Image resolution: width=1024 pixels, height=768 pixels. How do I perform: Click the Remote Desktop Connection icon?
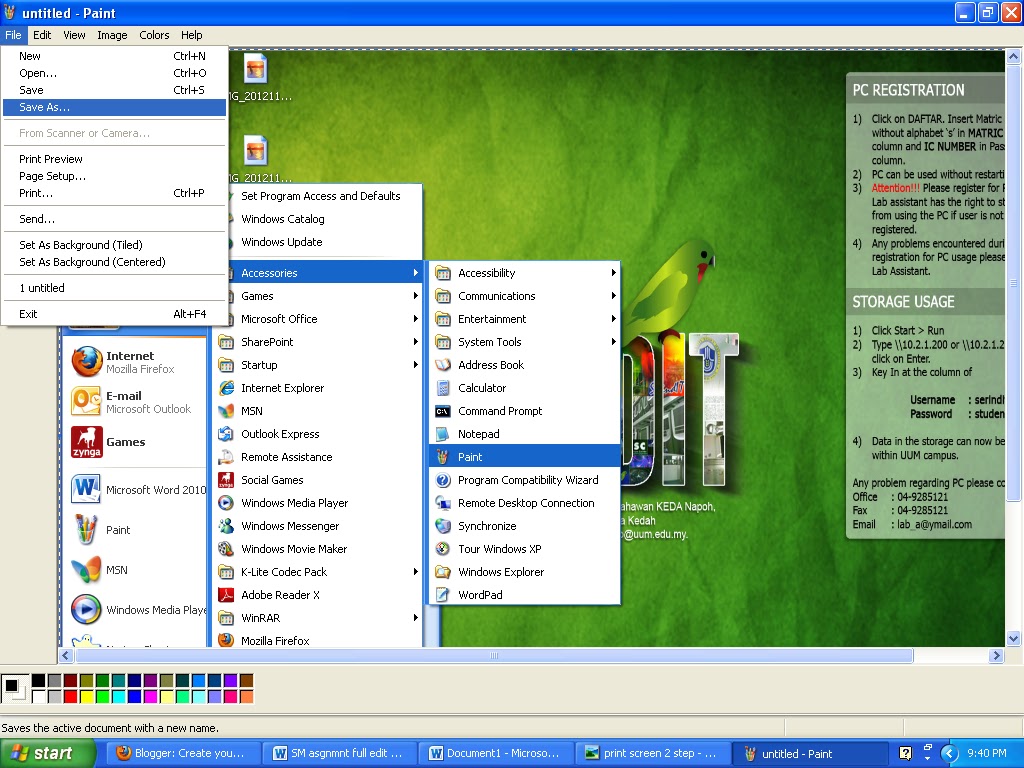443,503
